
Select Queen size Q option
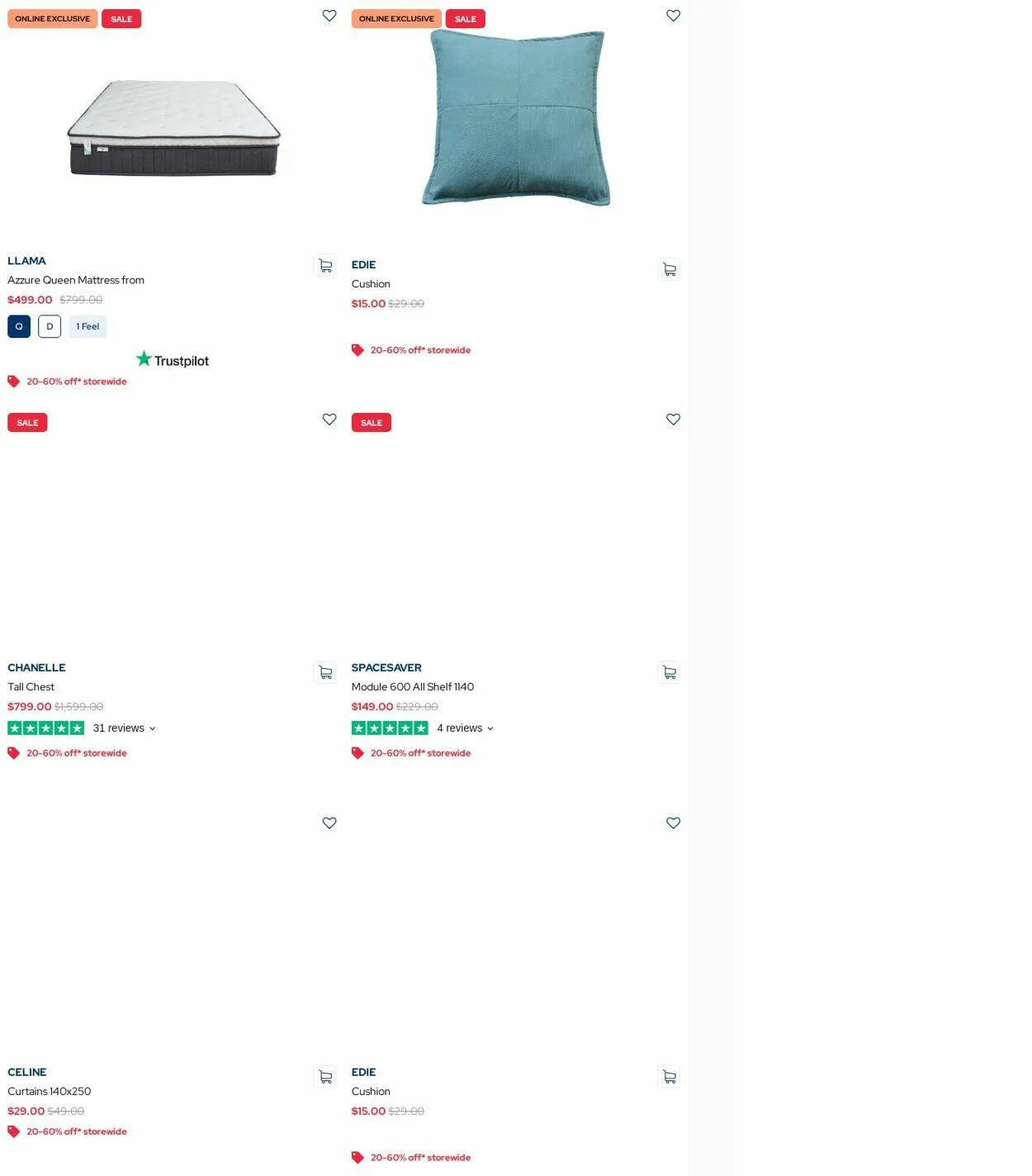click(19, 326)
